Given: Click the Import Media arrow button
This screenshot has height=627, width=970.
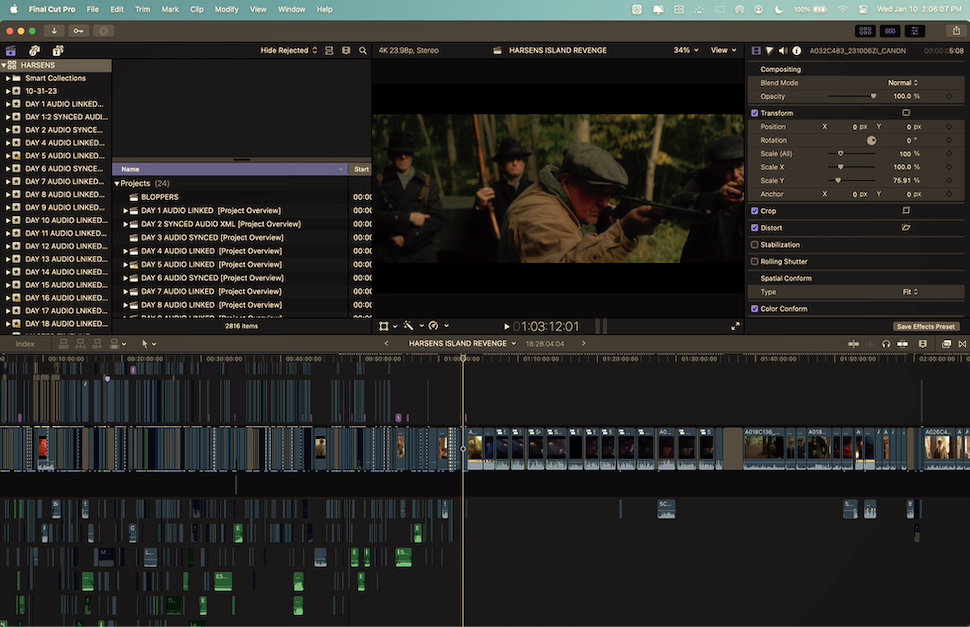Looking at the screenshot, I should 52,31.
